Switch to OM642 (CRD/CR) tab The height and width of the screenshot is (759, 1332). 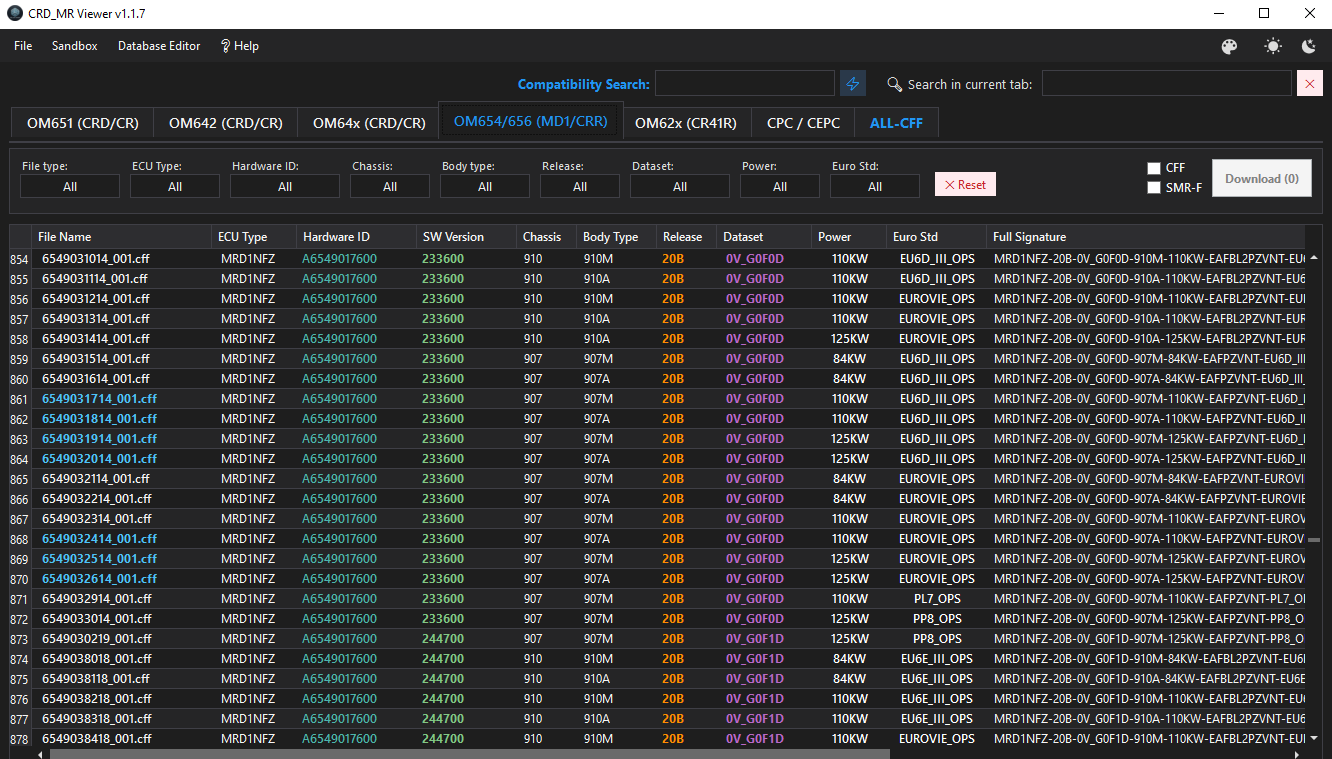(226, 123)
